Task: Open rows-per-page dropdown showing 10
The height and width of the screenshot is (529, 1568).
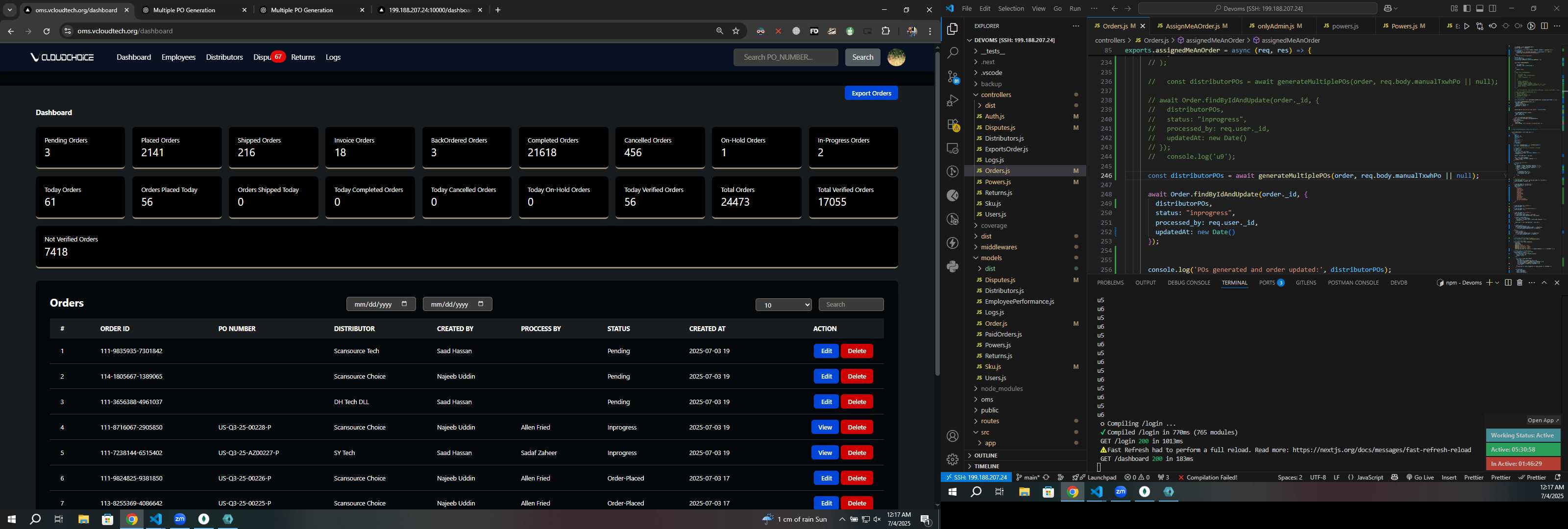Action: tap(784, 305)
